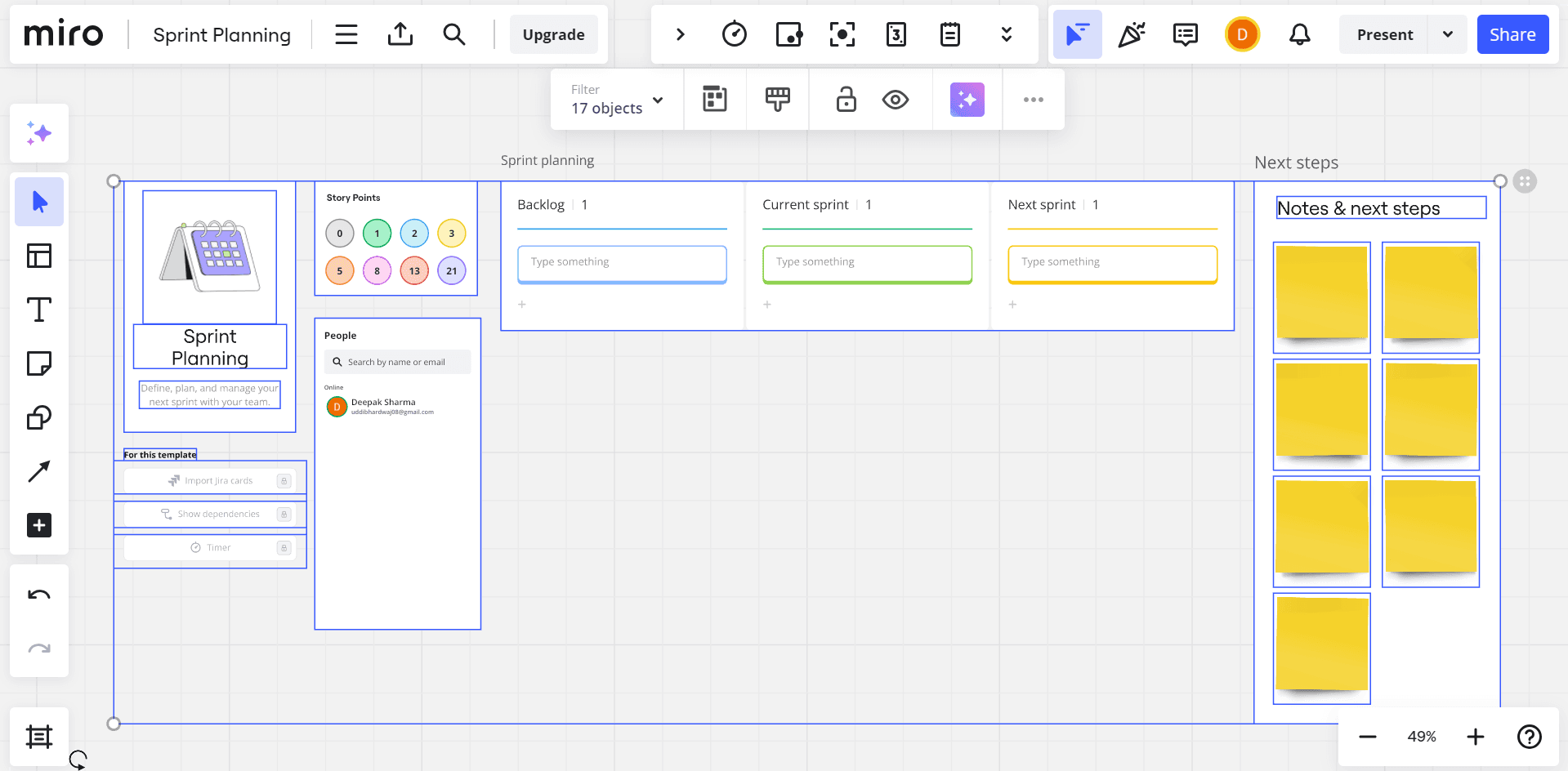The image size is (1568, 771).
Task: Toggle visibility eye for selection
Action: pyautogui.click(x=896, y=100)
